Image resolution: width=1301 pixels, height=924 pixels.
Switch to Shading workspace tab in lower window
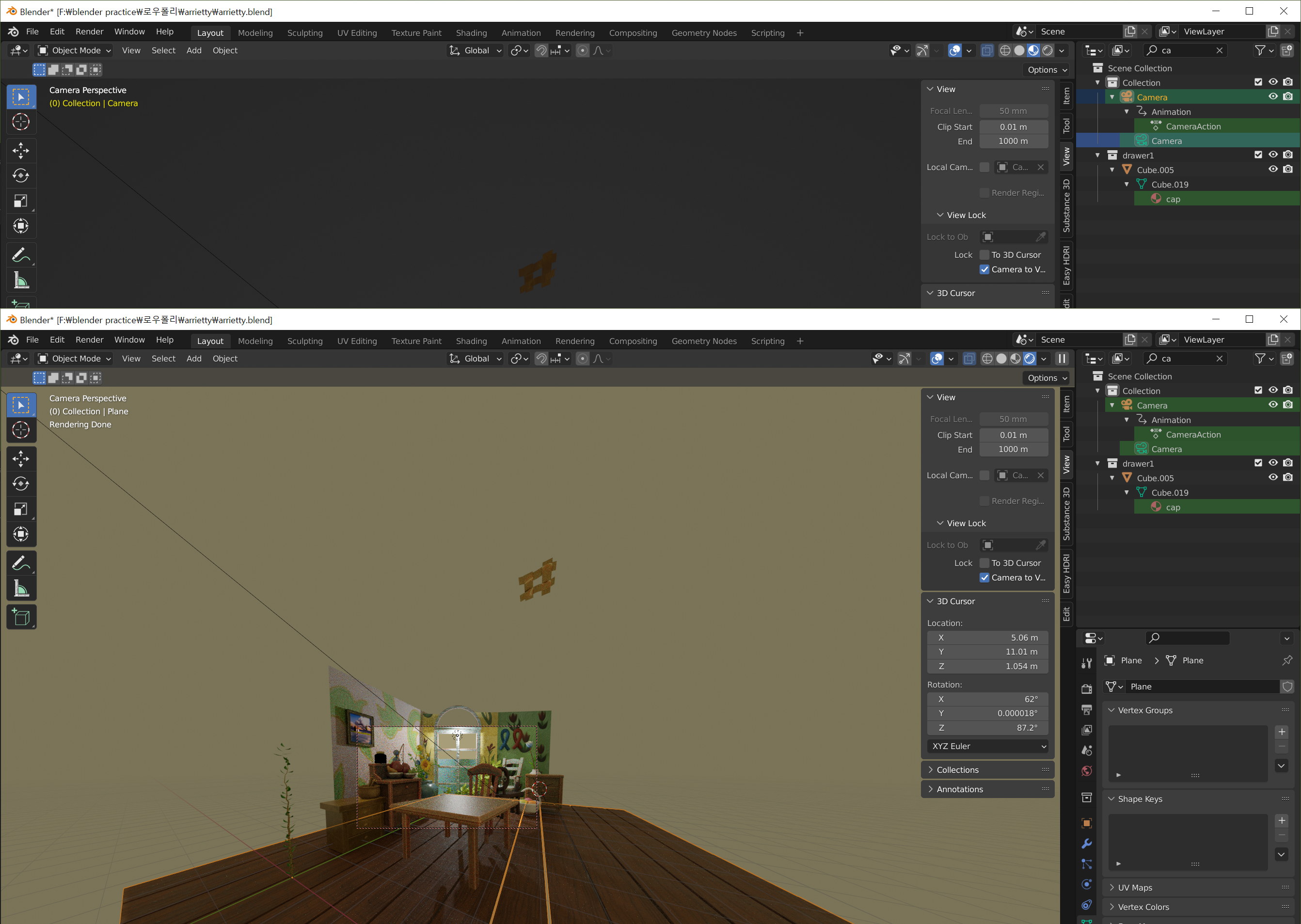471,341
